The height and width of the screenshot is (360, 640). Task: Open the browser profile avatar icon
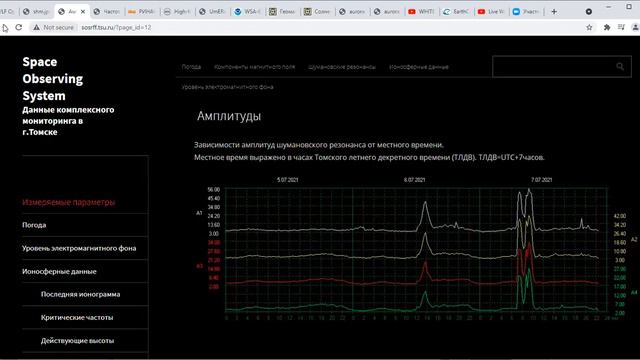point(635,27)
